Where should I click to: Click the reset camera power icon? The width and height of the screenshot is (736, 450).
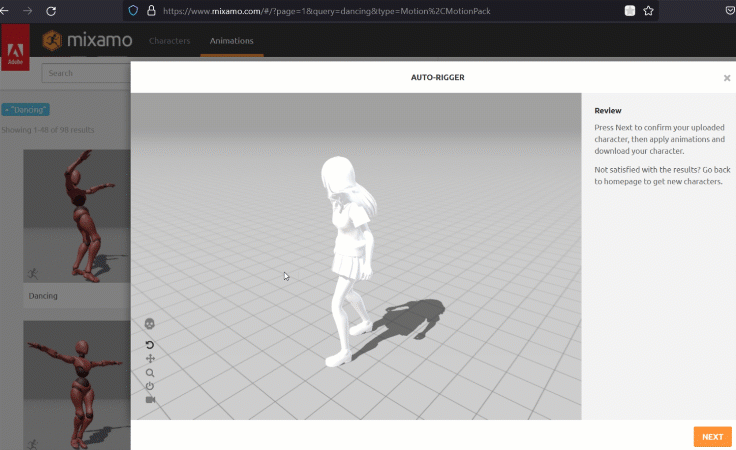pos(150,386)
